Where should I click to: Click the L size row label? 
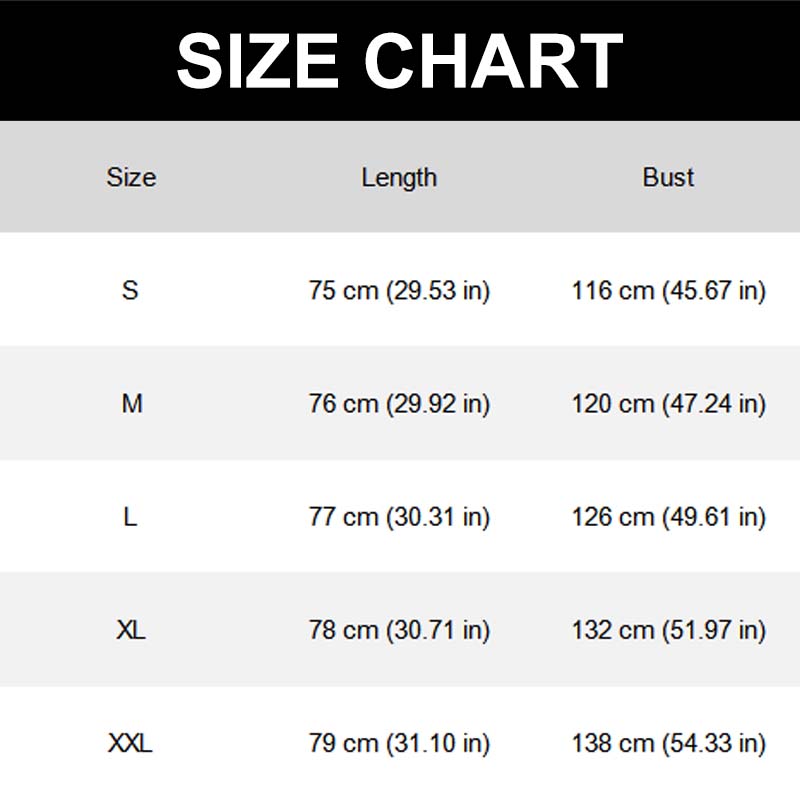pos(130,517)
